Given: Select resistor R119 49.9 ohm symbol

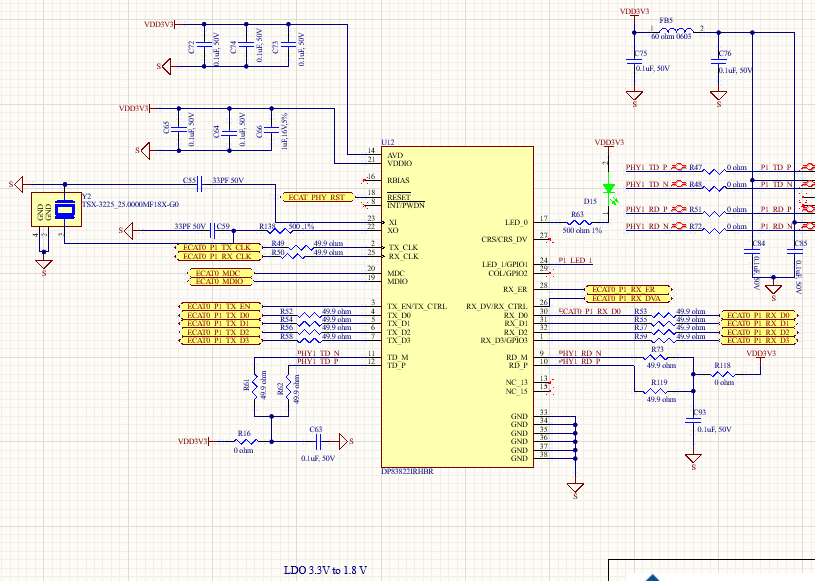Looking at the screenshot, I should point(655,391).
